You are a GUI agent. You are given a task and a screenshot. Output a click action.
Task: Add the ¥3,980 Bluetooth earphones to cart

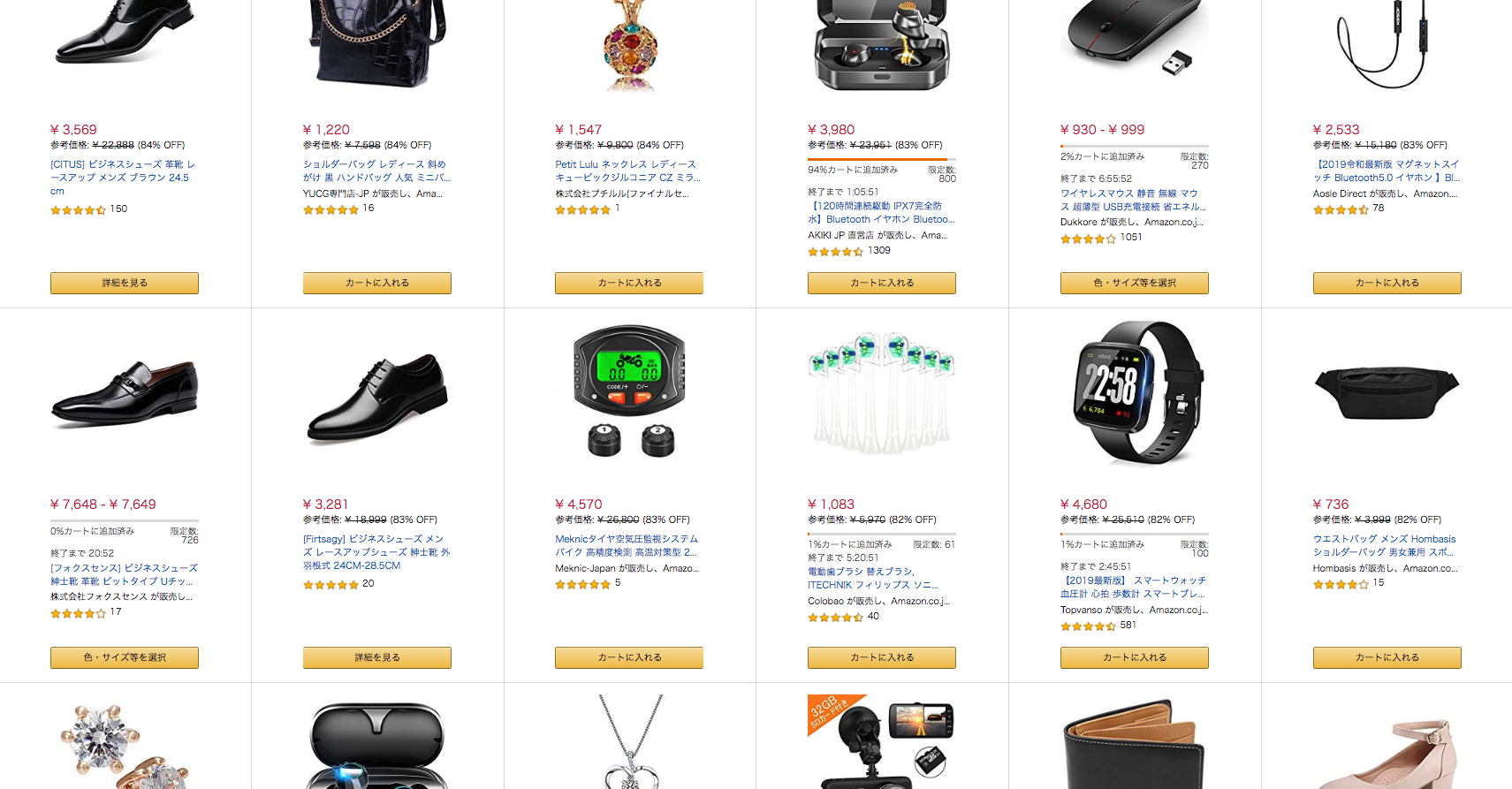(x=882, y=283)
